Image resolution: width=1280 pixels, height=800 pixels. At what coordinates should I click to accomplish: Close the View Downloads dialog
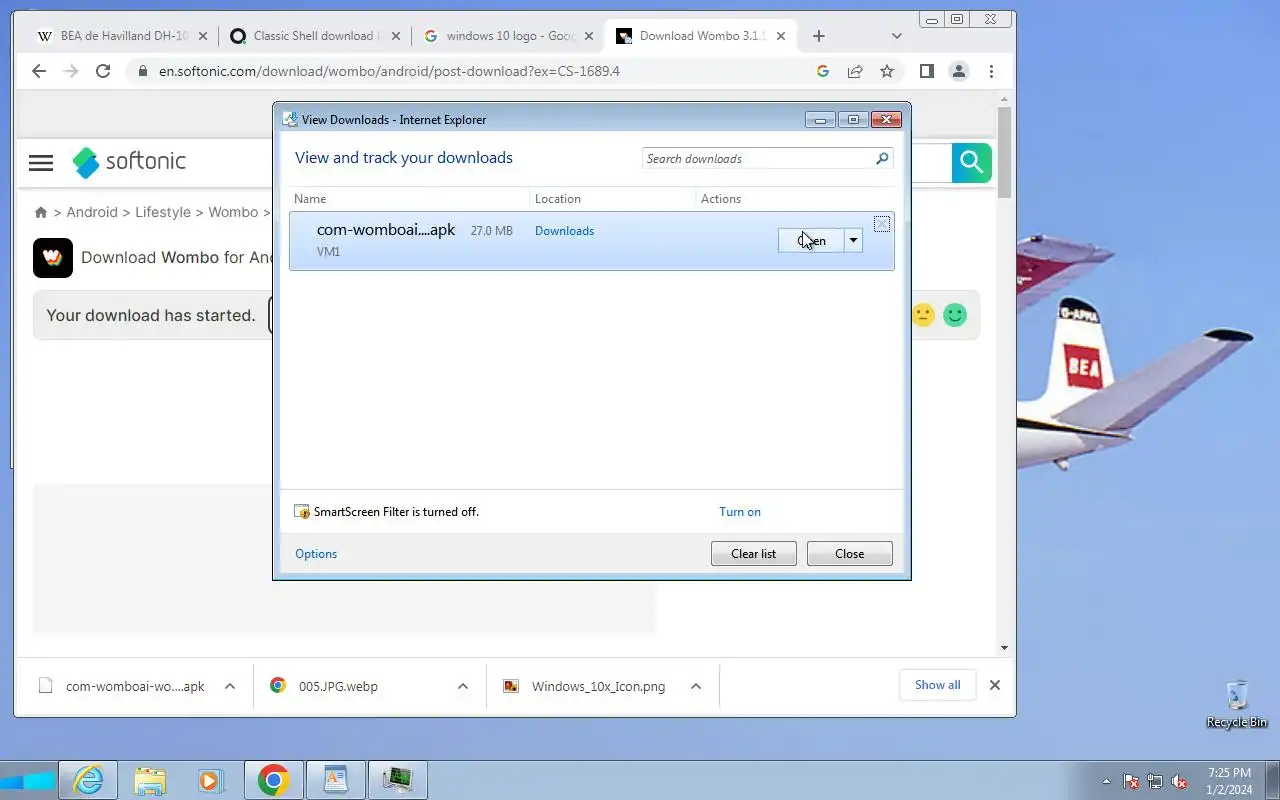click(849, 553)
